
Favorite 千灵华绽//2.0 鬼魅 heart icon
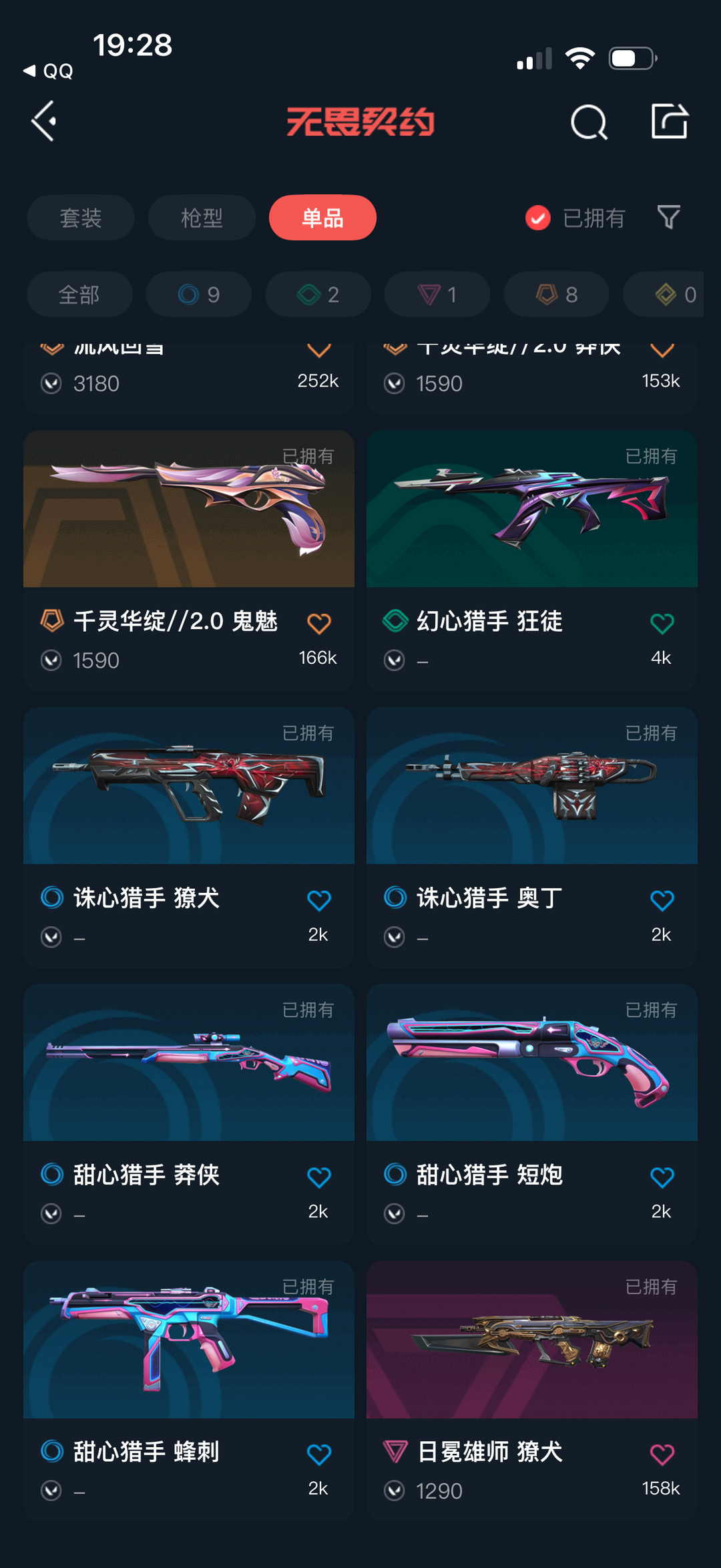[x=319, y=623]
